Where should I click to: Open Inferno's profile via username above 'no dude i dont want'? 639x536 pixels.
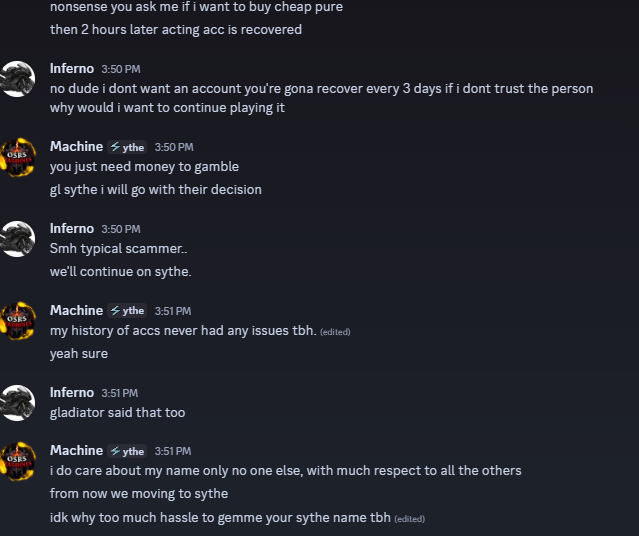tap(72, 68)
